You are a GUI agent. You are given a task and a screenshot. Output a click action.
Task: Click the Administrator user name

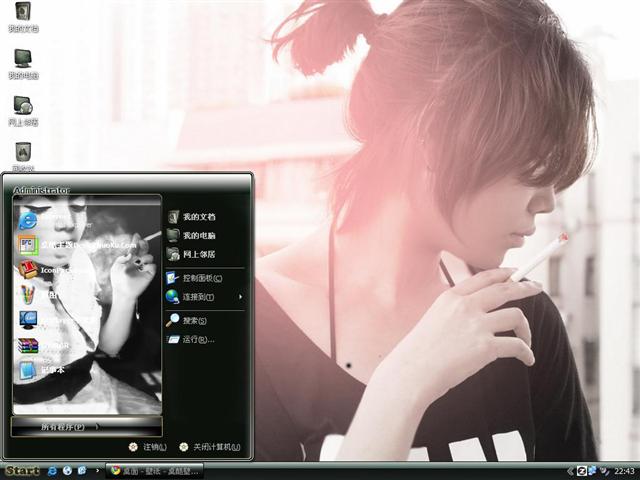pyautogui.click(x=42, y=190)
